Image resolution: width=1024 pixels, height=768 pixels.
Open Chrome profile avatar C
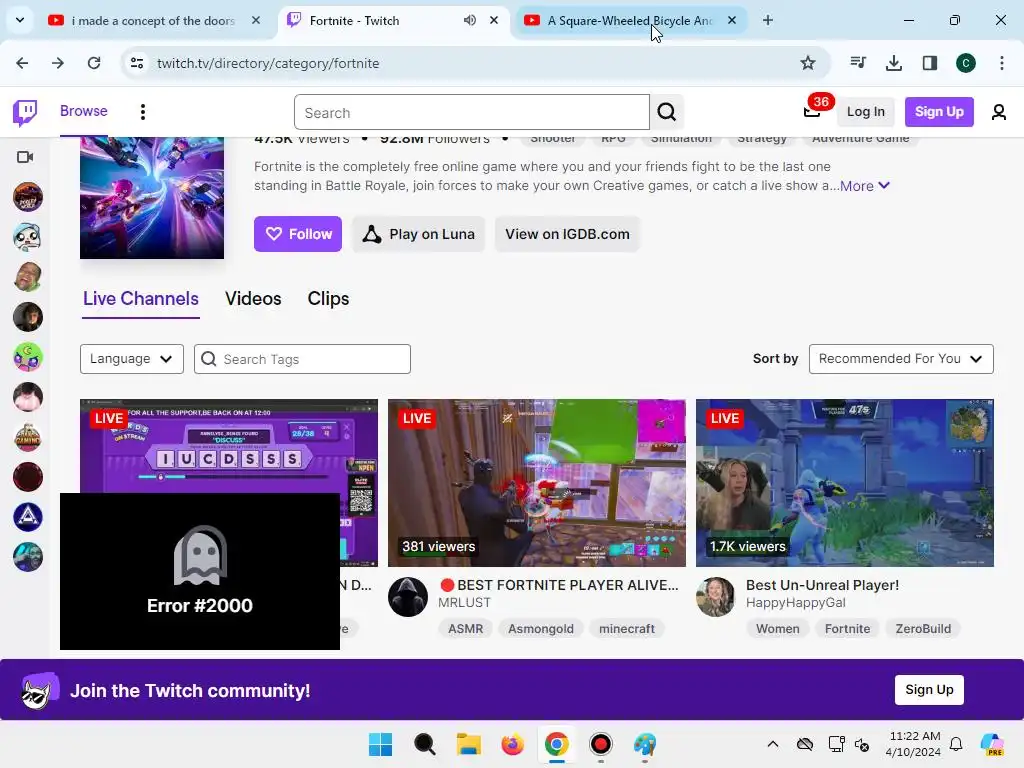click(x=966, y=63)
